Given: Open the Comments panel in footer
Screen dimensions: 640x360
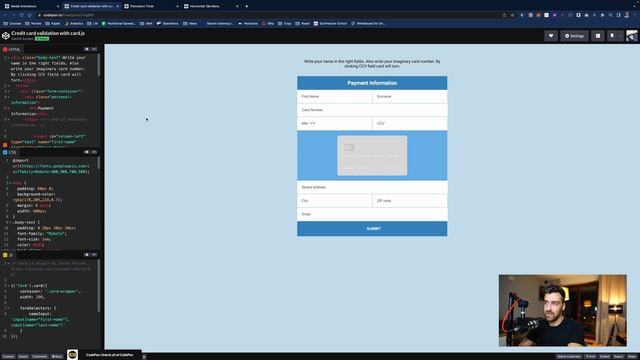Looking at the screenshot, I should click(40, 356).
